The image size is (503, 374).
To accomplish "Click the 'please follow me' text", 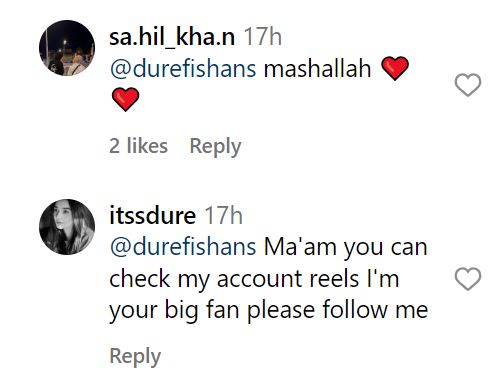I will click(x=337, y=310).
